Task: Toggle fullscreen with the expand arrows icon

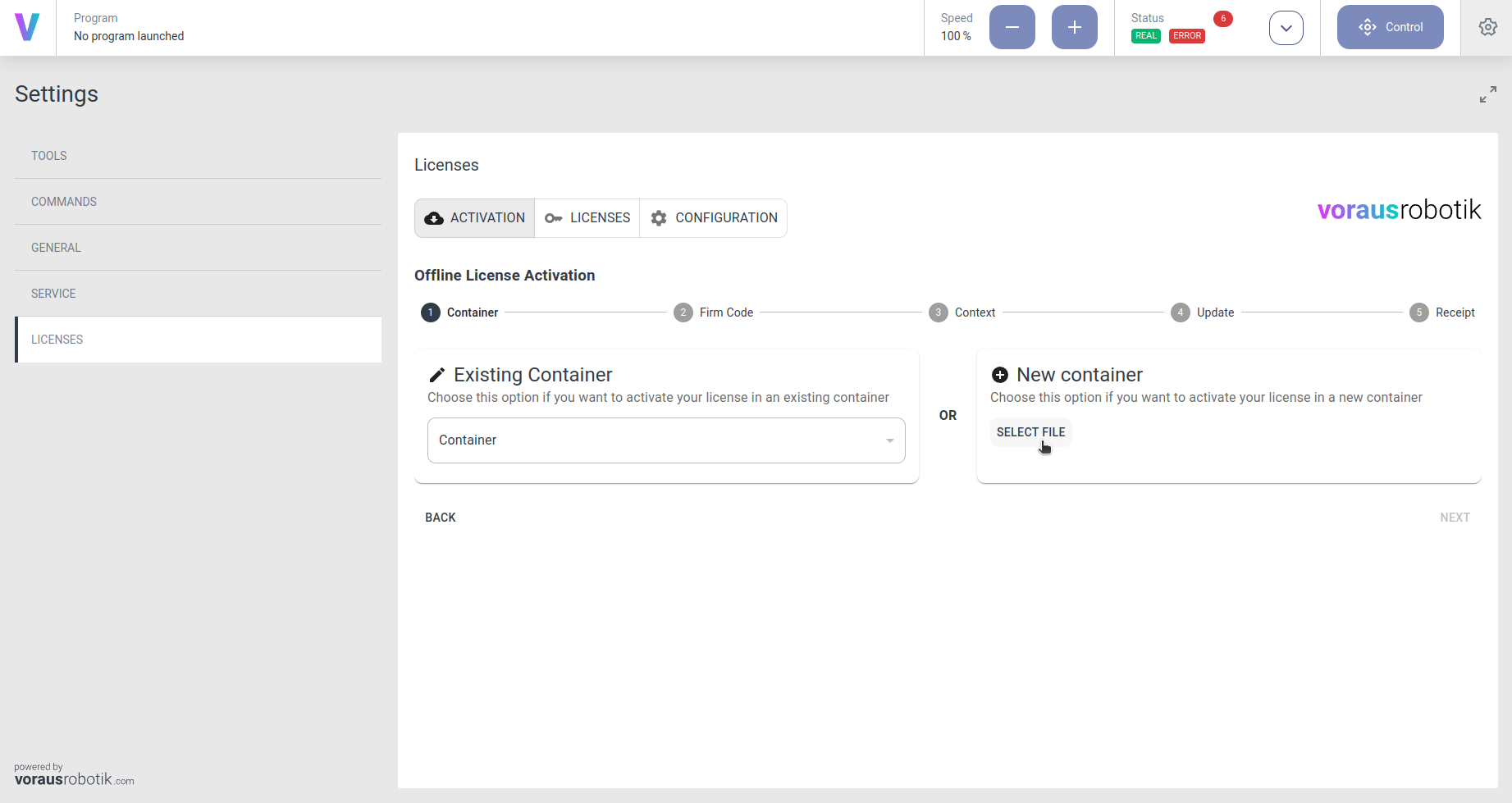Action: point(1487,94)
